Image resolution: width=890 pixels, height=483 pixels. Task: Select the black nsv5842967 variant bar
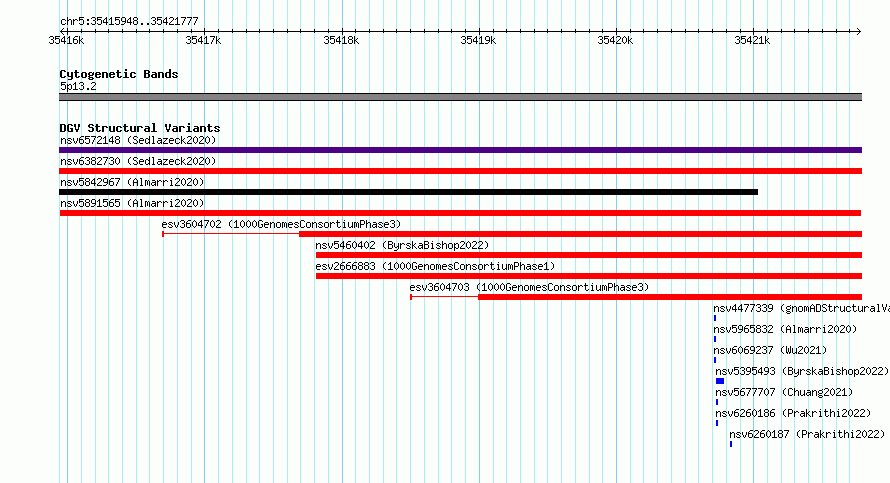(x=409, y=192)
